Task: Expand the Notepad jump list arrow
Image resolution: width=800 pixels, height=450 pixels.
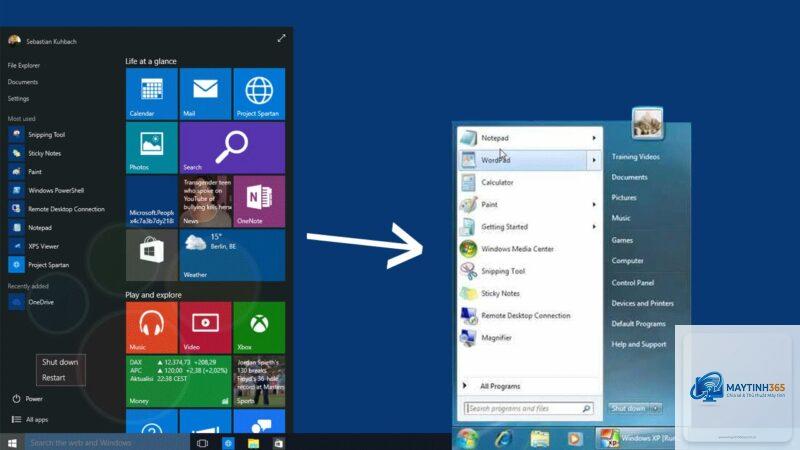Action: point(594,138)
